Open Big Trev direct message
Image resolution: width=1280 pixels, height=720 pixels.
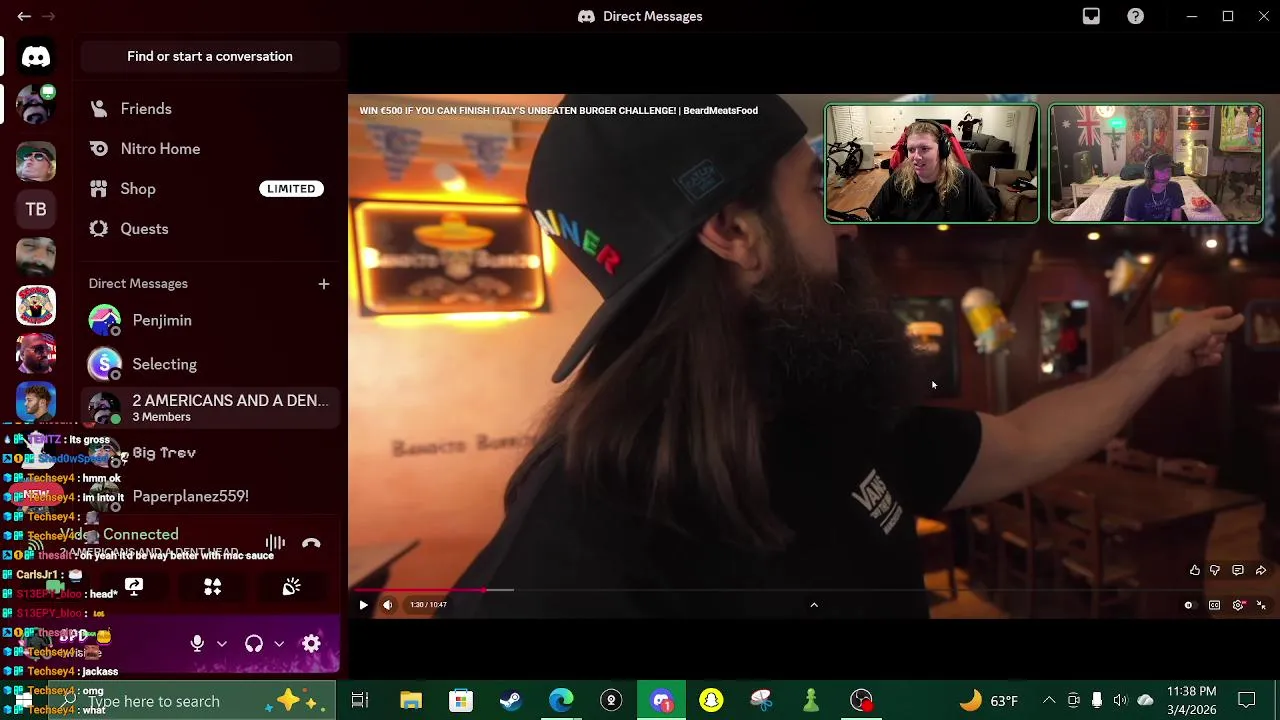pyautogui.click(x=210, y=452)
